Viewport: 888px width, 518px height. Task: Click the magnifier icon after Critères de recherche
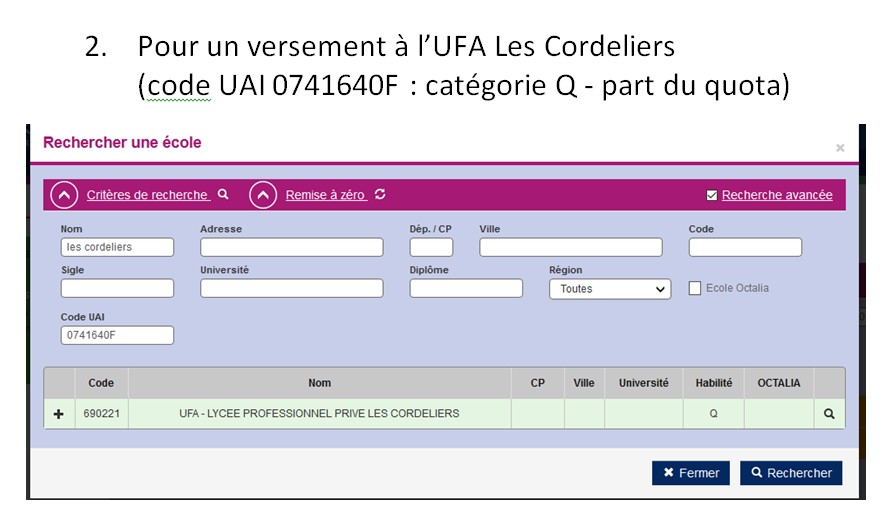tap(223, 194)
